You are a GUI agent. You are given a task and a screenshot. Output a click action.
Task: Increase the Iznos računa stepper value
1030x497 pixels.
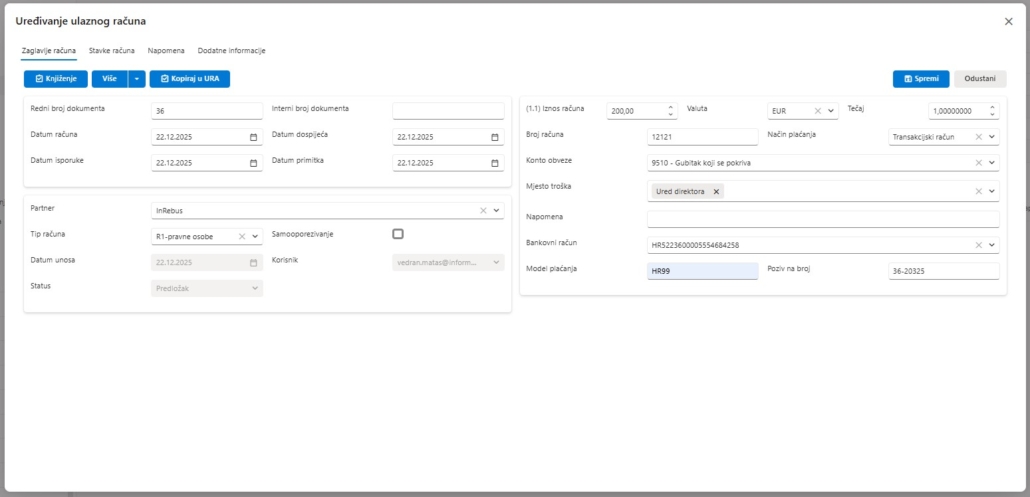click(670, 107)
